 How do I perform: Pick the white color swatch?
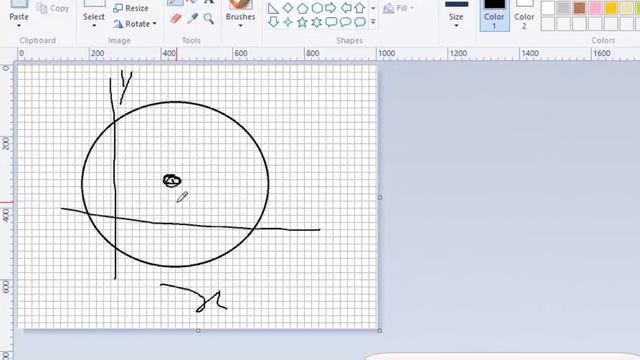pos(548,8)
